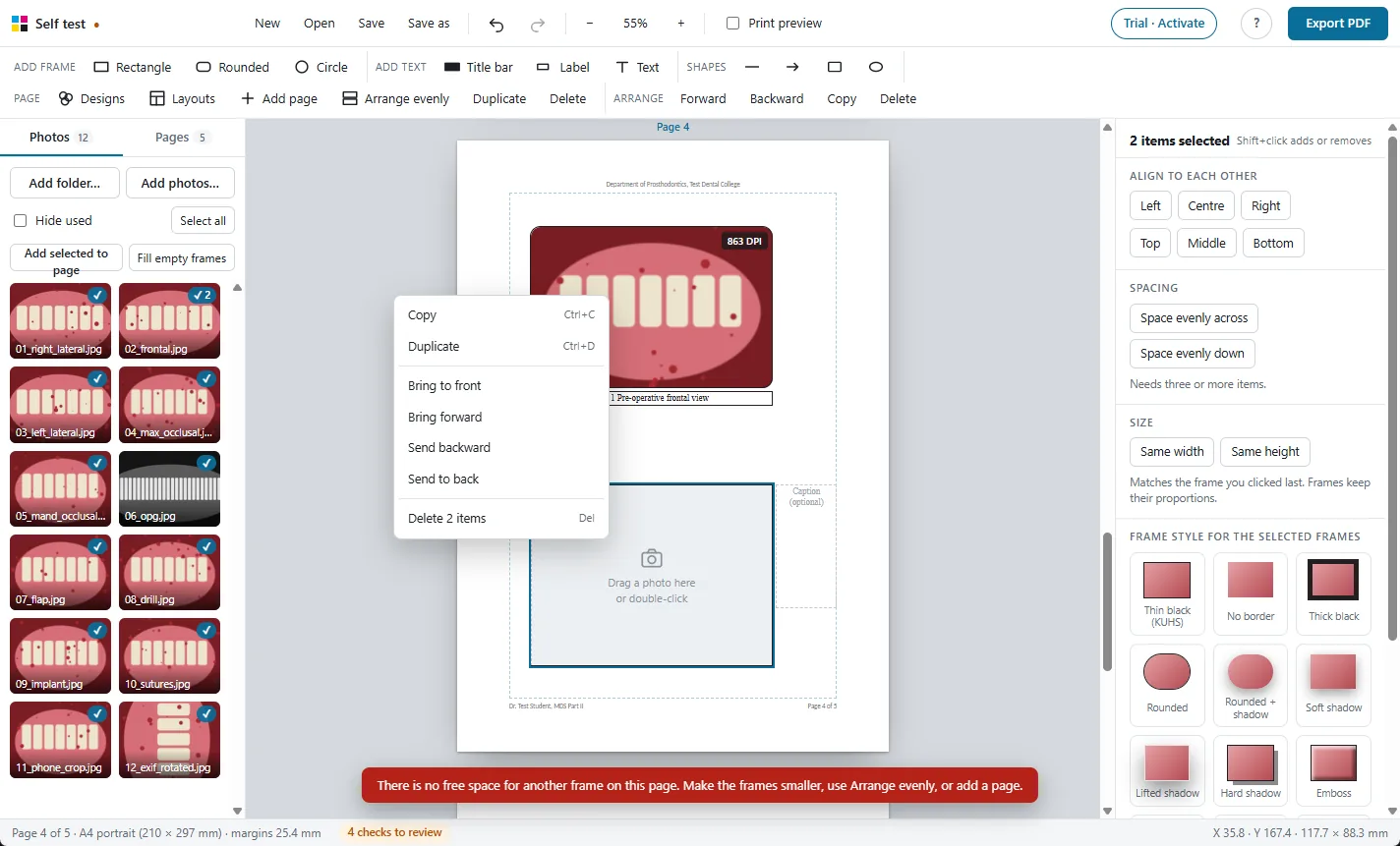Viewport: 1400px width, 846px height.
Task: Insert a Label text element
Action: click(x=563, y=67)
